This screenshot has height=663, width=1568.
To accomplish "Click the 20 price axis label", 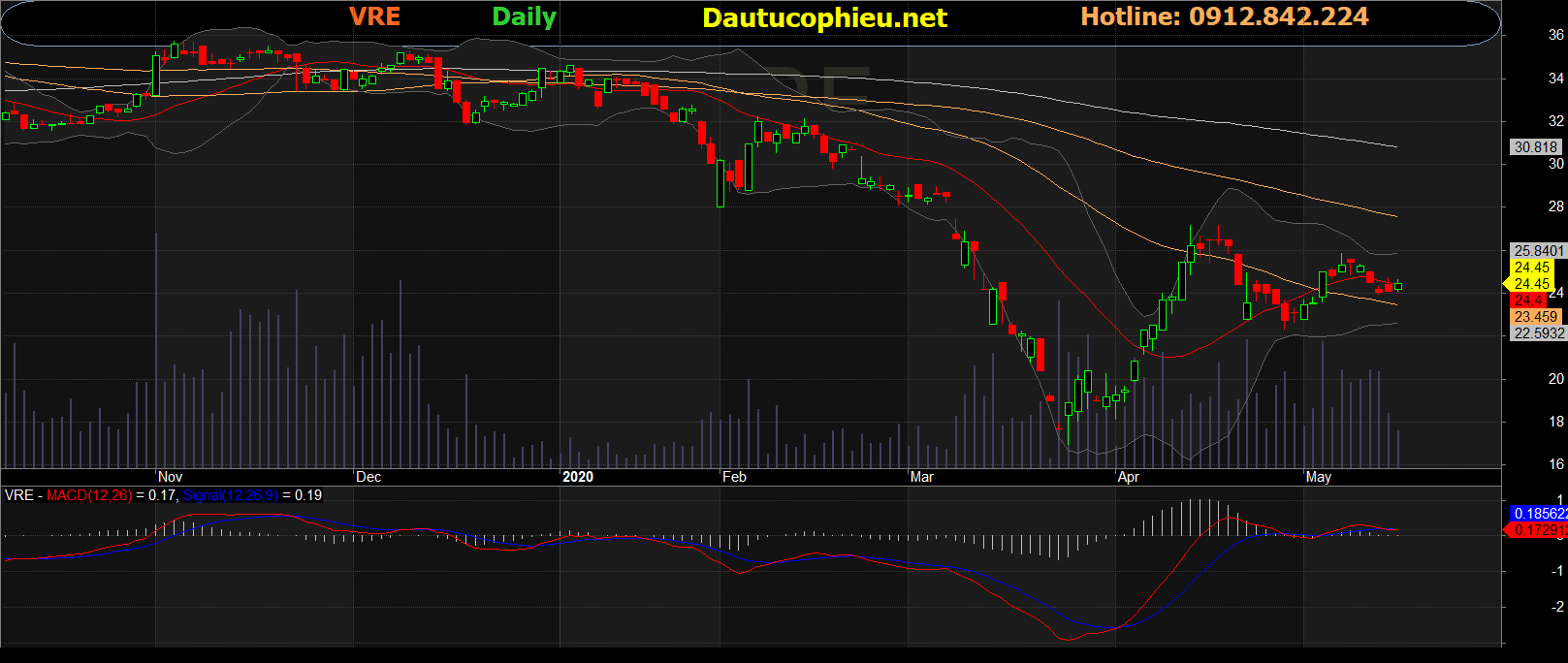I will click(x=1555, y=379).
